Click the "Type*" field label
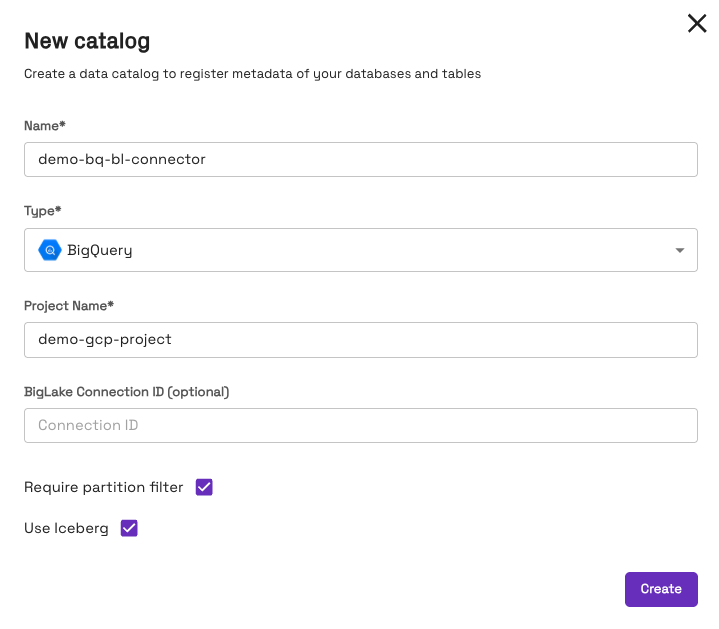Viewport: 719px width, 629px height. pos(43,211)
